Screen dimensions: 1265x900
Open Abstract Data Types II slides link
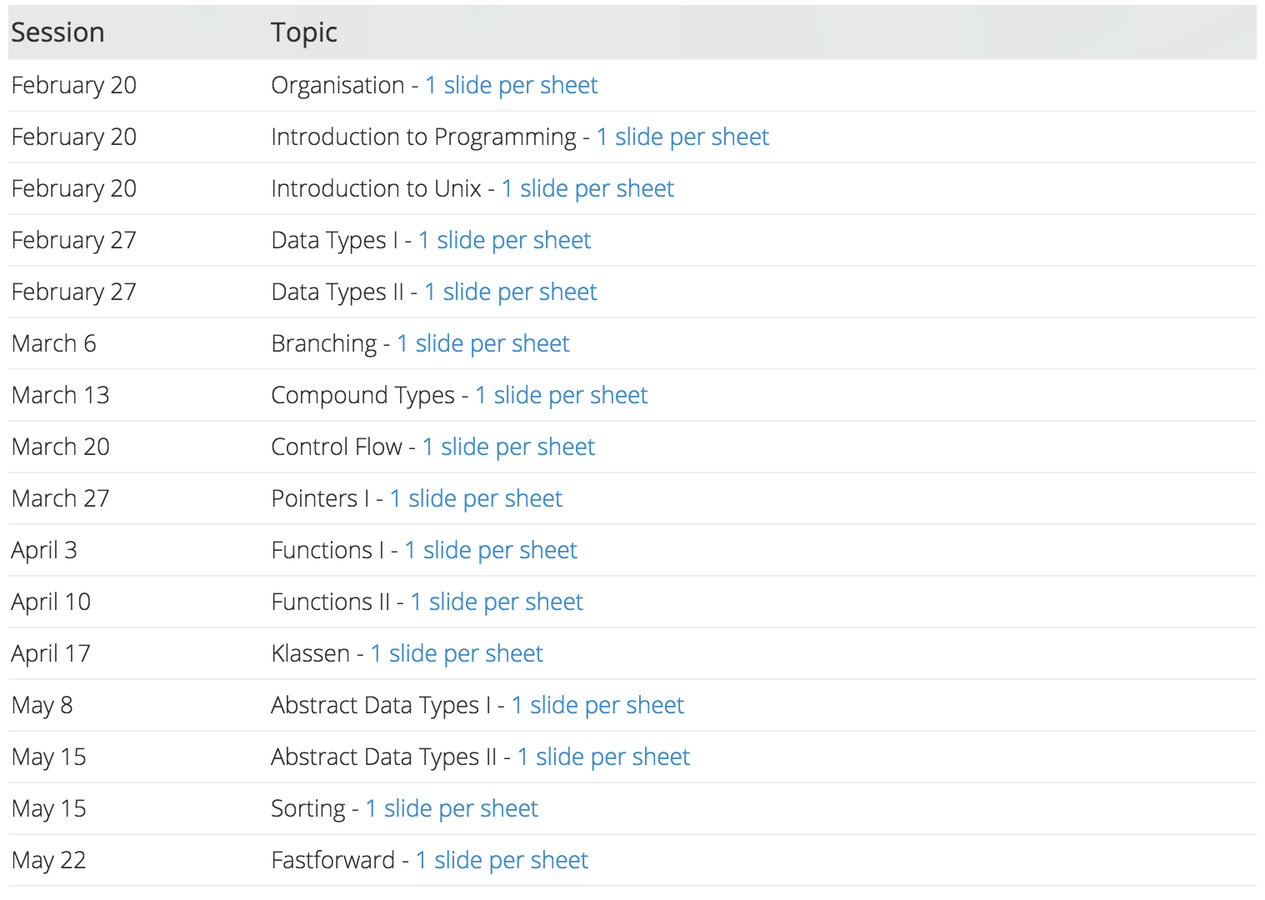(604, 757)
